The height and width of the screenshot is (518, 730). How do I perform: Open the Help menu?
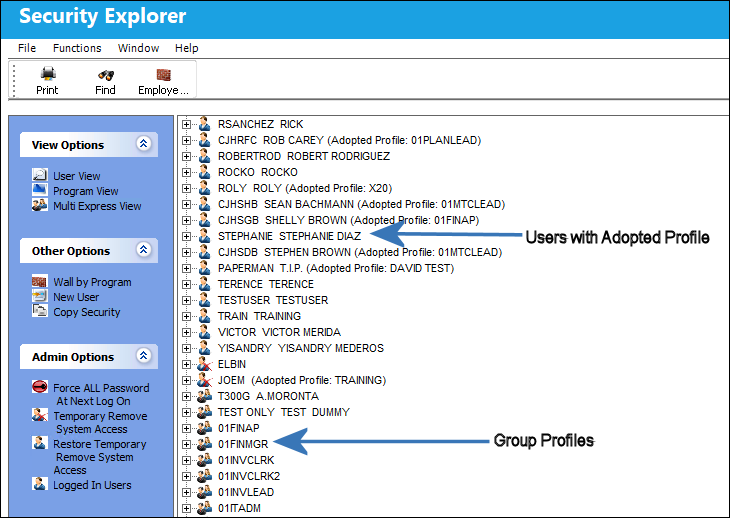187,48
